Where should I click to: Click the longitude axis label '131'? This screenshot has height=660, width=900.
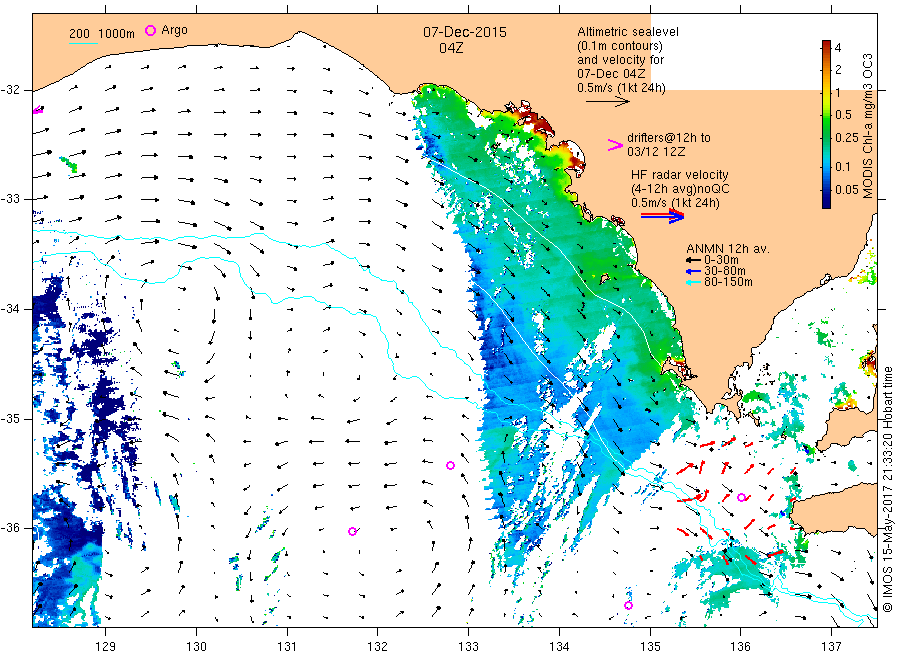pyautogui.click(x=287, y=647)
